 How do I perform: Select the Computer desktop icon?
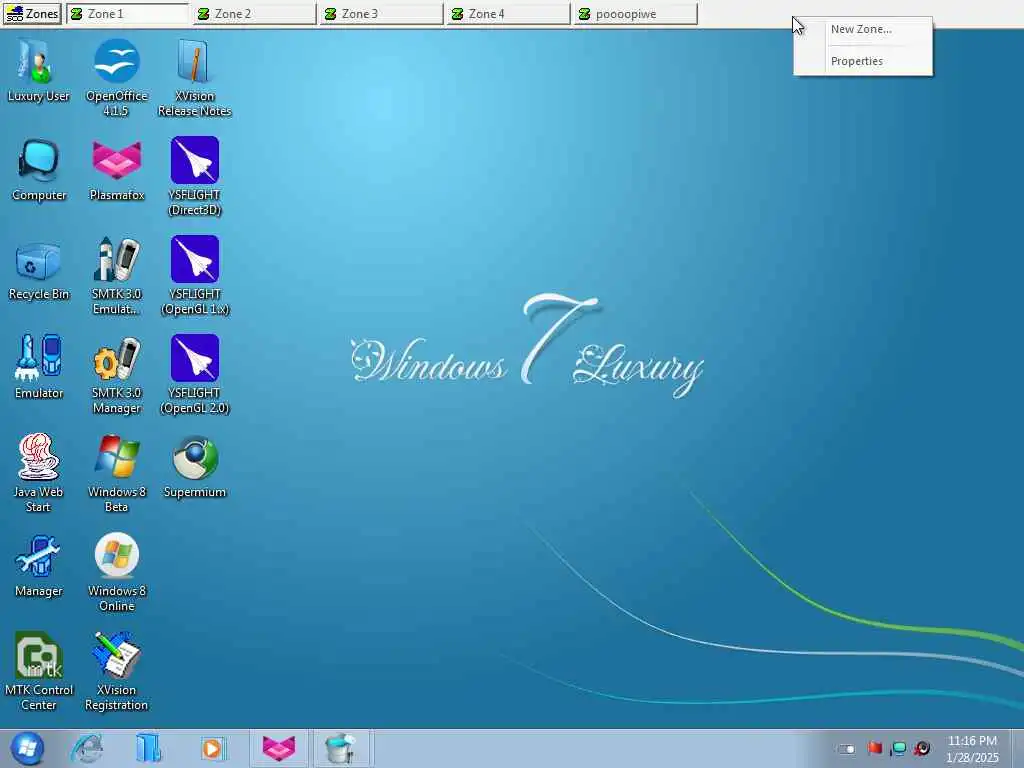point(39,170)
